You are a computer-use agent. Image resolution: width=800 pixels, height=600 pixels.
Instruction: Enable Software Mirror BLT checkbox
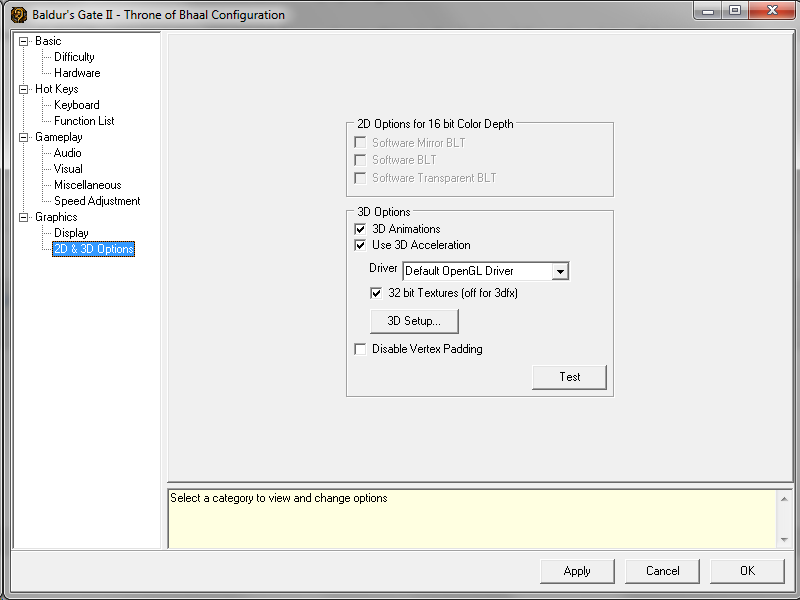(360, 142)
